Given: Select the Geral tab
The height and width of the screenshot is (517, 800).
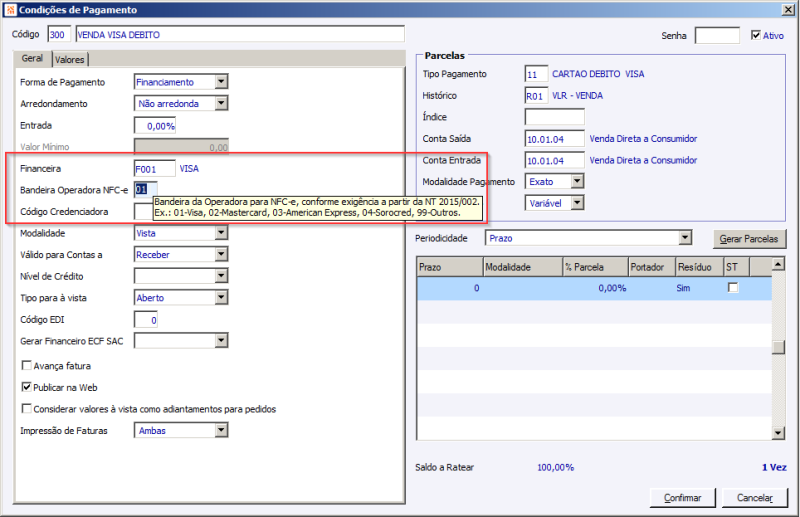Looking at the screenshot, I should tap(32, 58).
